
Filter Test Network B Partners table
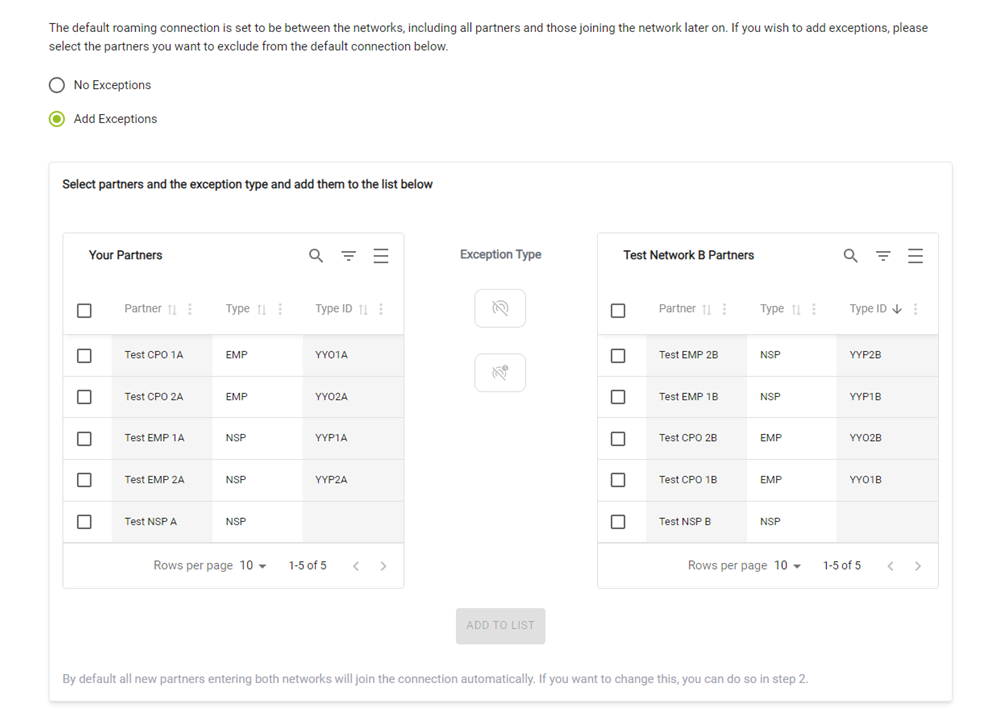point(883,256)
